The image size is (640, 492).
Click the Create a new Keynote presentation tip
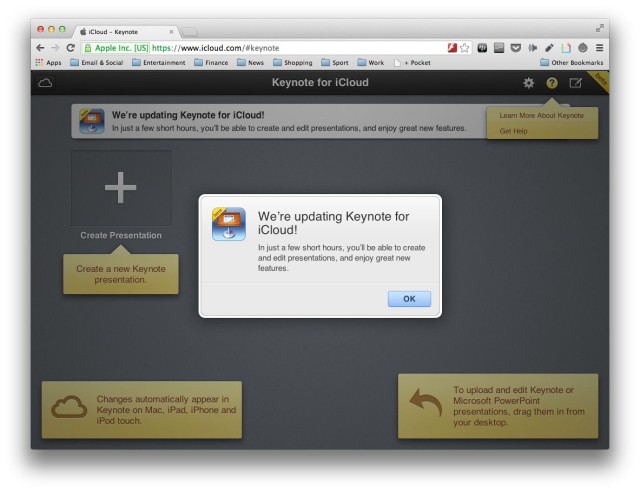click(121, 274)
